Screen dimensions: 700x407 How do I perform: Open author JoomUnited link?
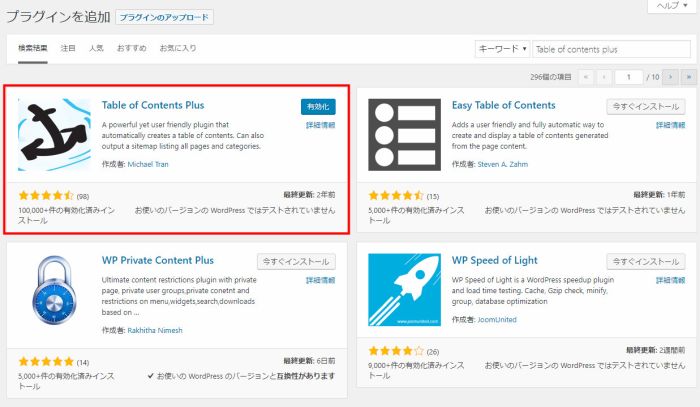(497, 320)
